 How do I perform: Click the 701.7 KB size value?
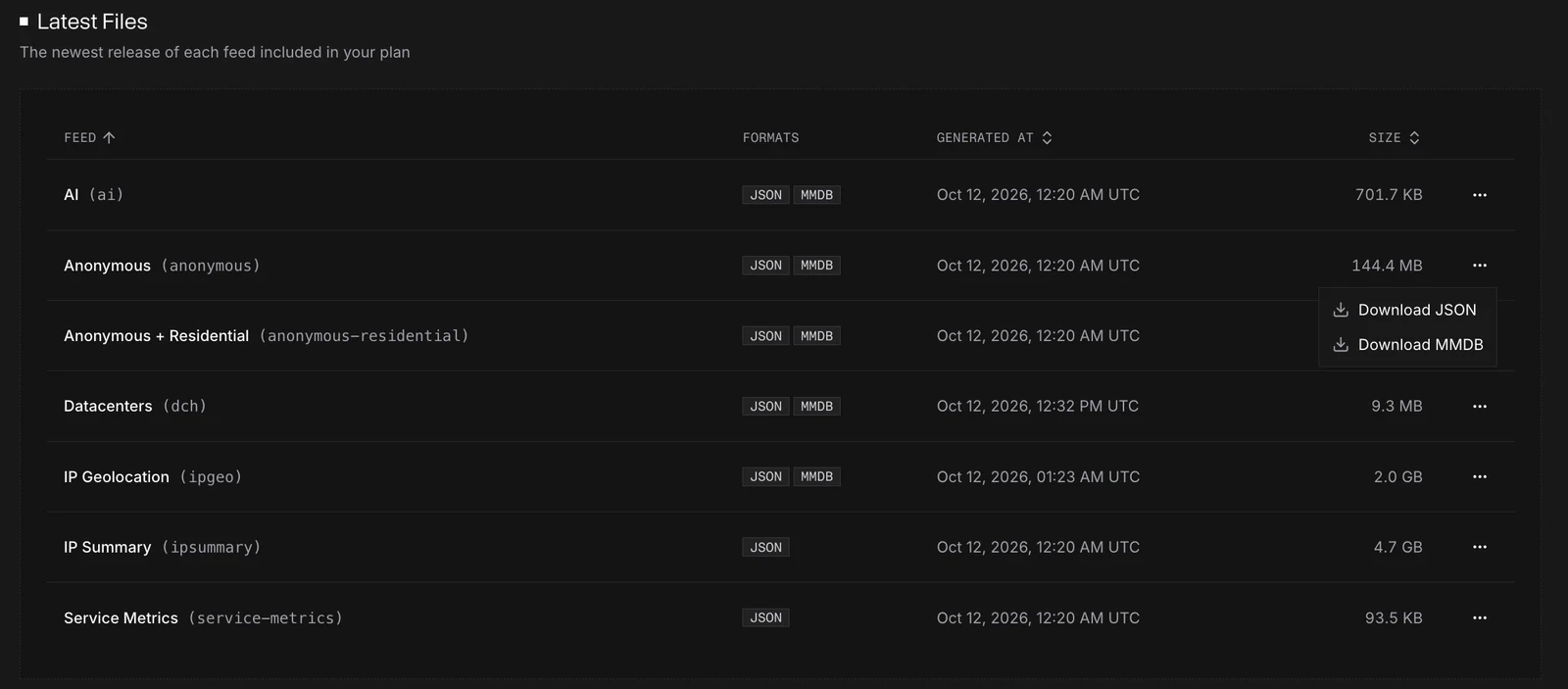point(1389,195)
